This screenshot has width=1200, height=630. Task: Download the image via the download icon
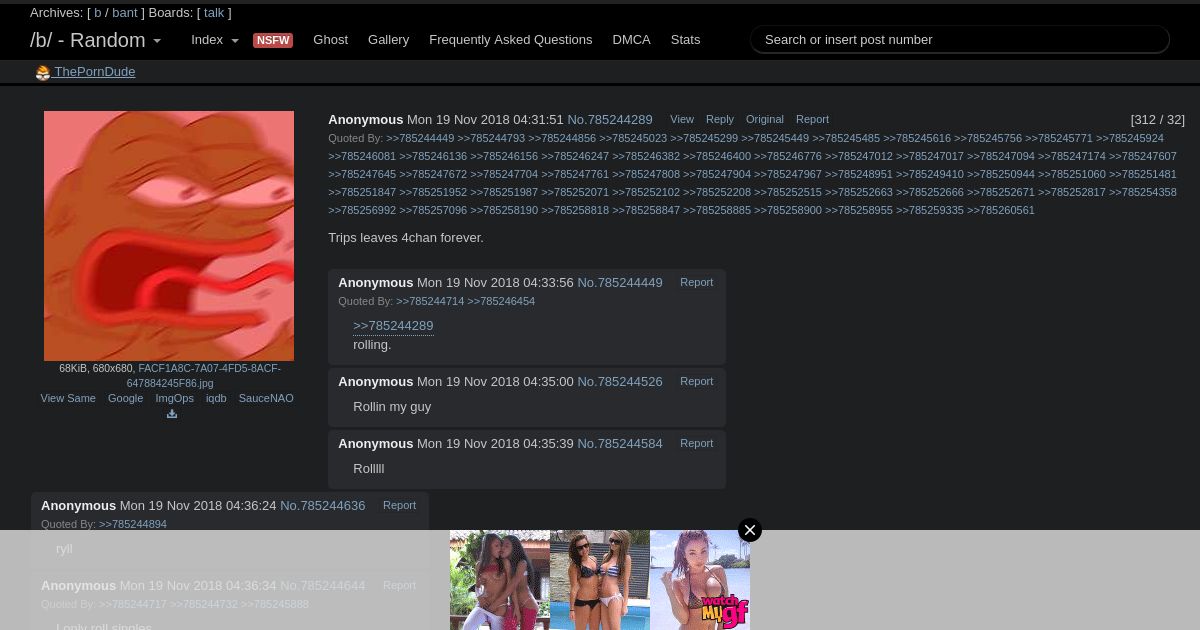click(x=172, y=414)
